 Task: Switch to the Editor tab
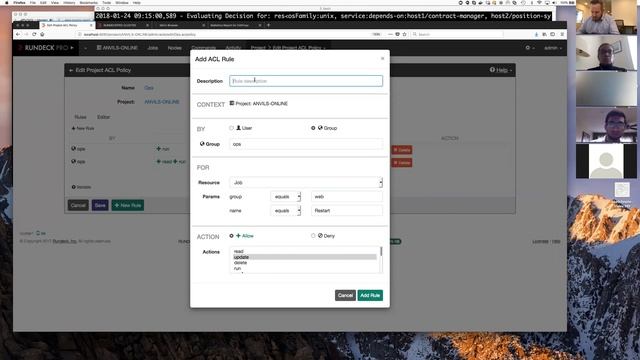coord(104,117)
